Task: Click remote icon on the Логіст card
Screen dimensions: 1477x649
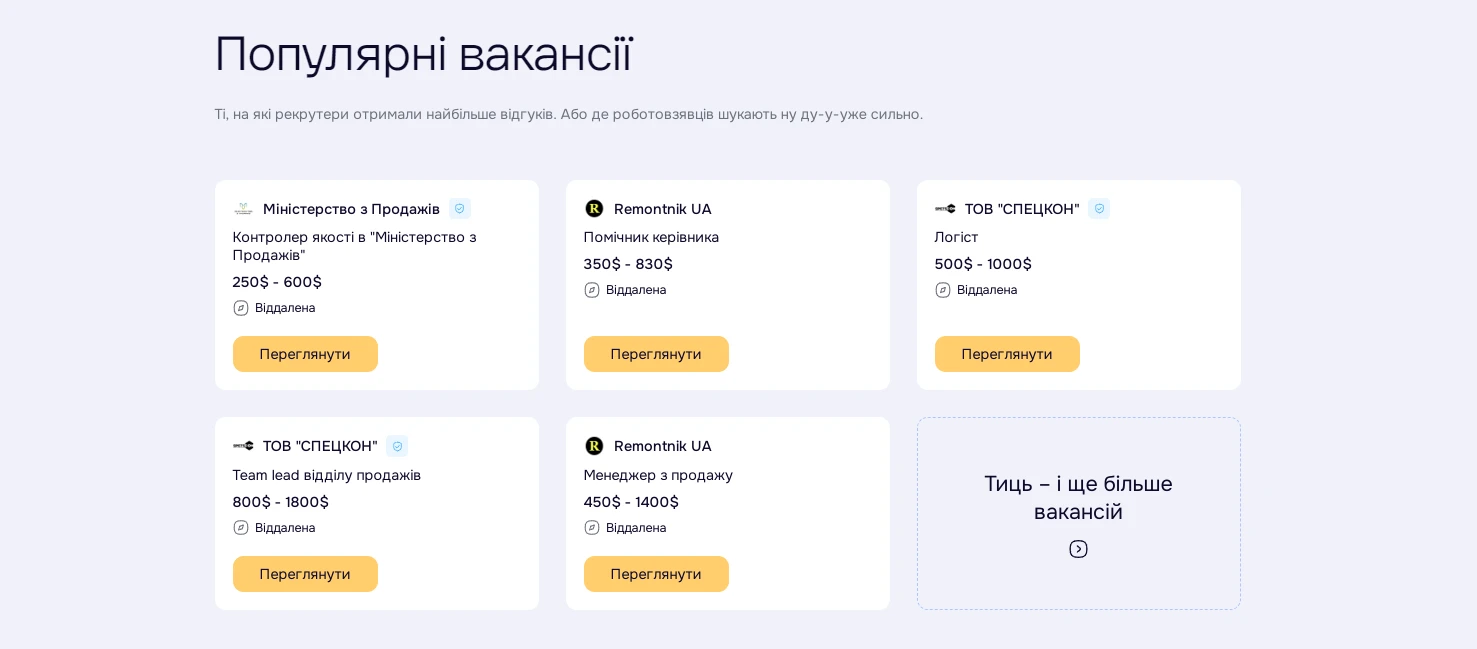Action: pyautogui.click(x=942, y=290)
